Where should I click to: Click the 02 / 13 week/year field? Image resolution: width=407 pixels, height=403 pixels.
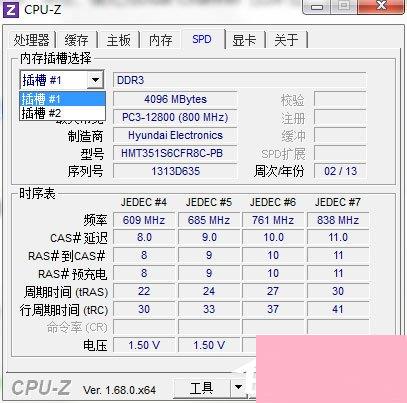pyautogui.click(x=340, y=171)
